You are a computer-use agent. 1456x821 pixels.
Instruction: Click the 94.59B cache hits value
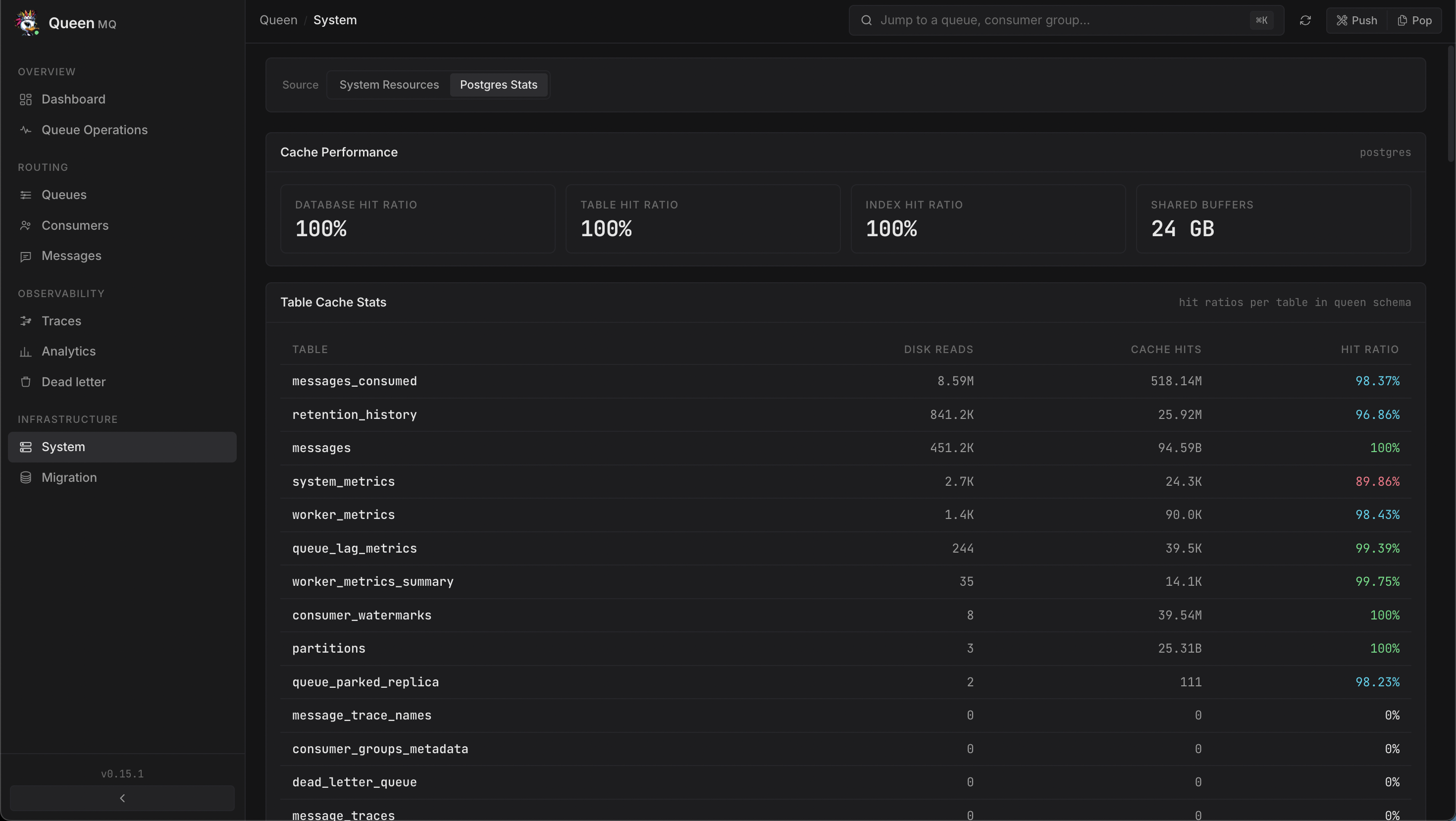click(x=1180, y=448)
